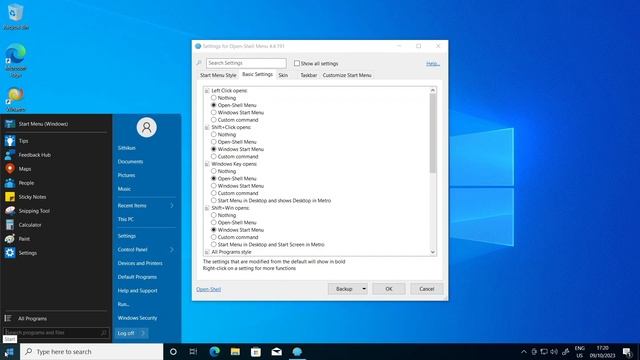
Task: Click settings list scrollbar thumb
Action: tap(433, 133)
